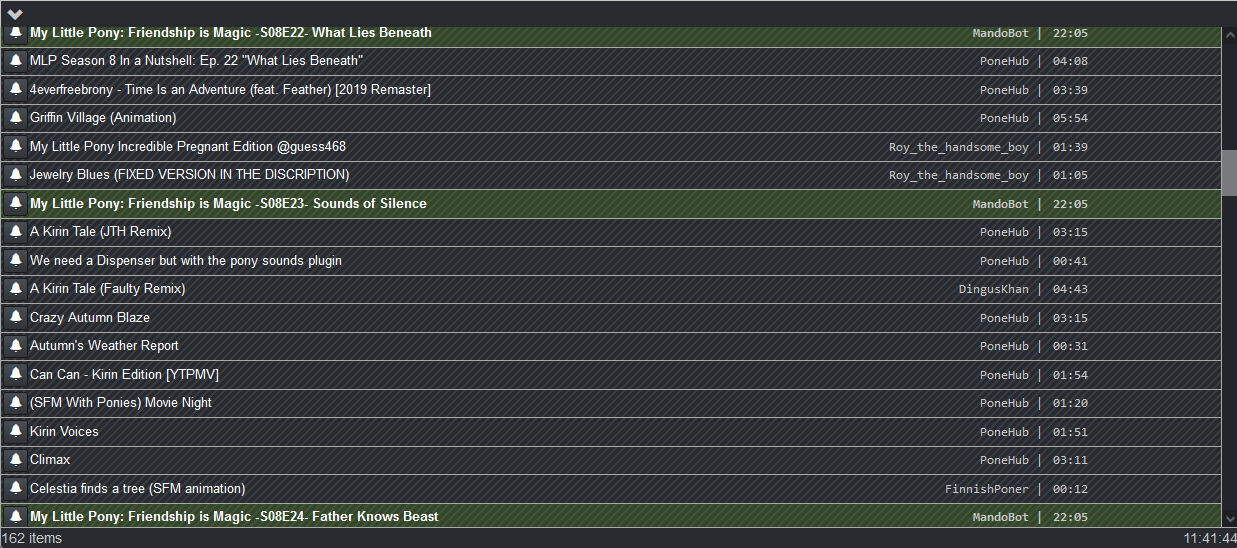Image resolution: width=1237 pixels, height=548 pixels.
Task: Click bell icon for Can Can - Kirin Edition
Action: click(16, 374)
